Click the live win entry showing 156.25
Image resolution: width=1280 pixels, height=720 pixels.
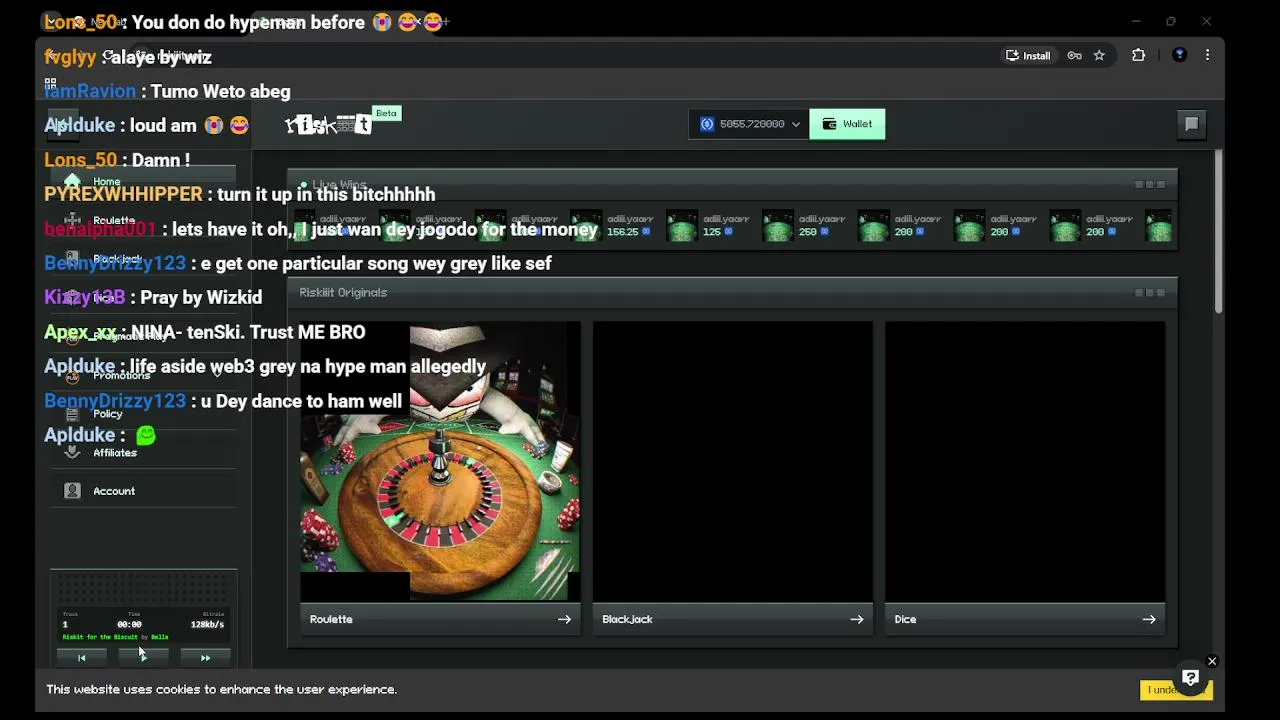610,226
